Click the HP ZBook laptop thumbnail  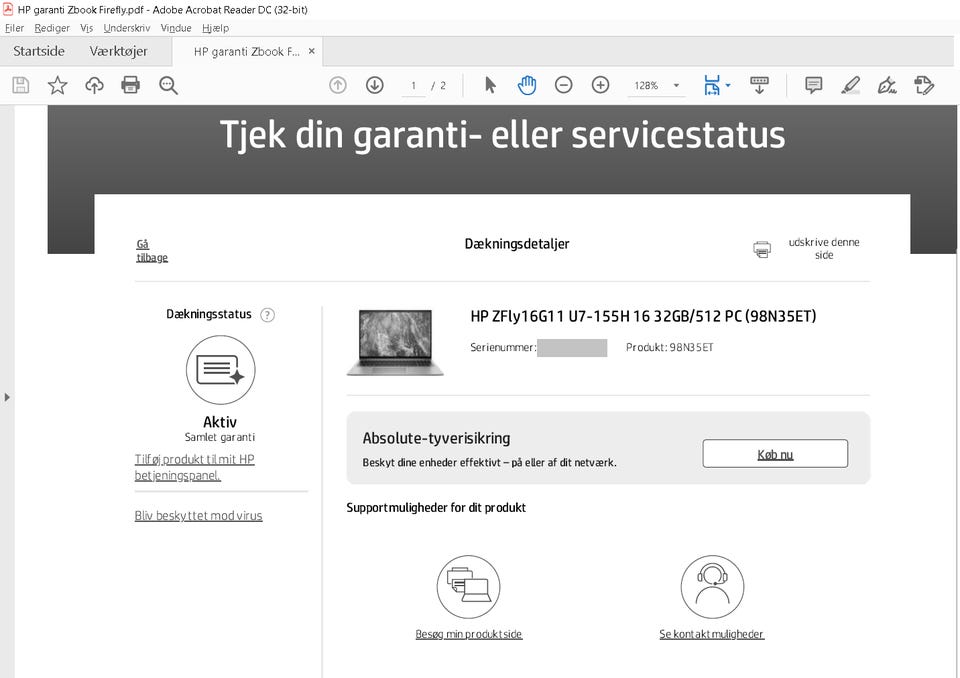point(395,342)
